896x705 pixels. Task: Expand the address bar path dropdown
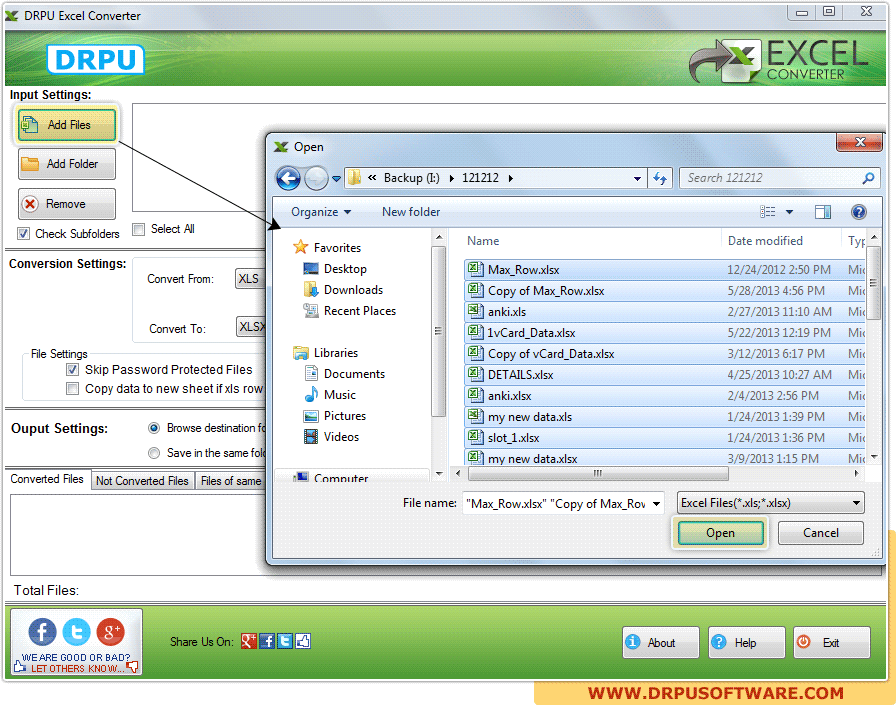637,179
